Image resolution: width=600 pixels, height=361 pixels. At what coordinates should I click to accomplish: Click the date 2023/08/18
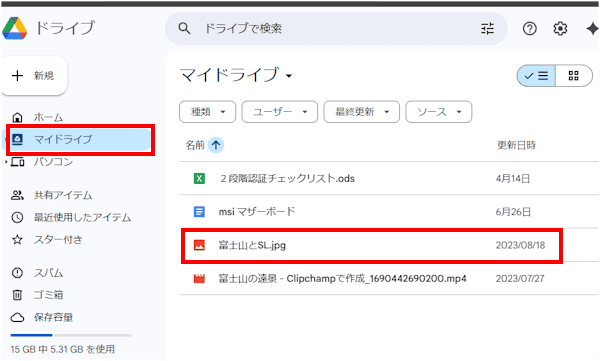(520, 245)
